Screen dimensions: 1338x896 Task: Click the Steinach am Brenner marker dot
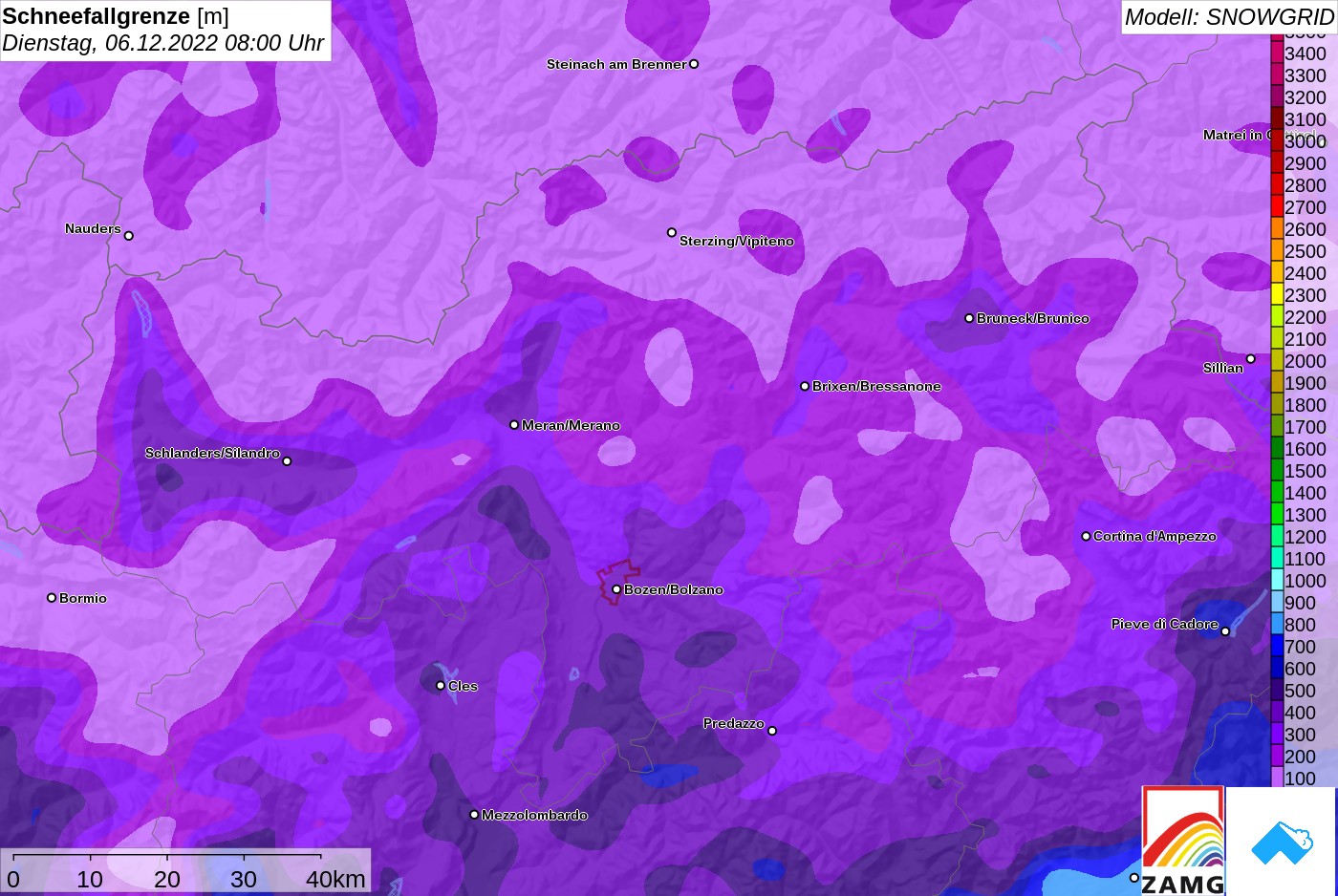click(x=694, y=64)
